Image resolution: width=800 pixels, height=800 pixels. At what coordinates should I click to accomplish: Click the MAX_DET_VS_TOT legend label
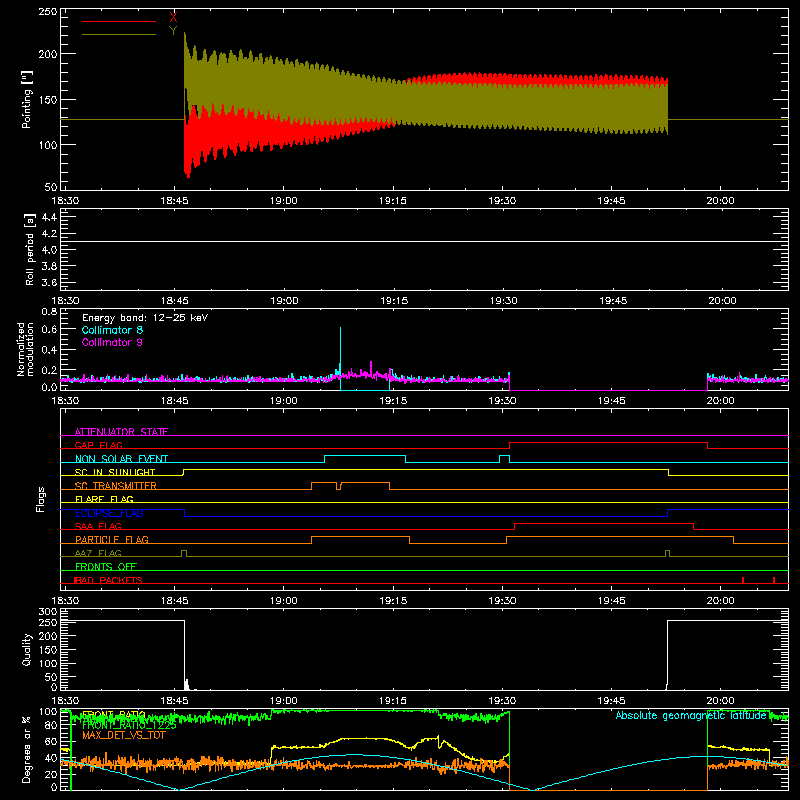tap(123, 735)
